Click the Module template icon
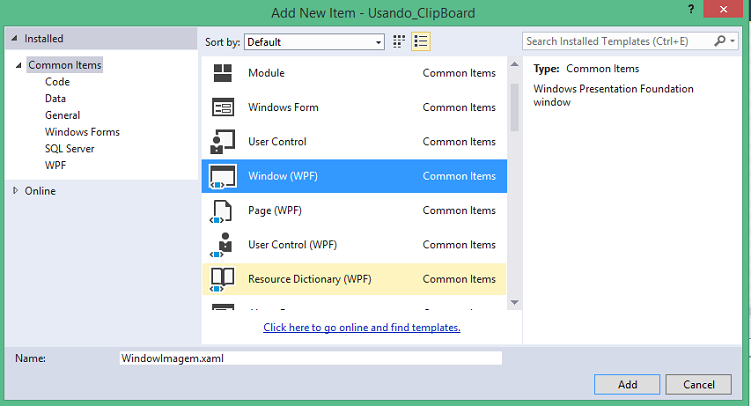 223,73
